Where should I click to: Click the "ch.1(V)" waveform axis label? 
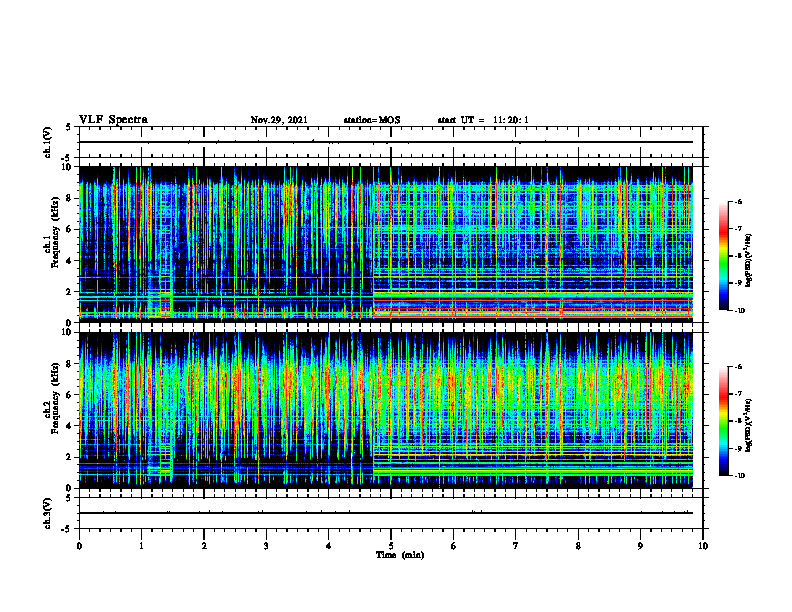click(48, 142)
